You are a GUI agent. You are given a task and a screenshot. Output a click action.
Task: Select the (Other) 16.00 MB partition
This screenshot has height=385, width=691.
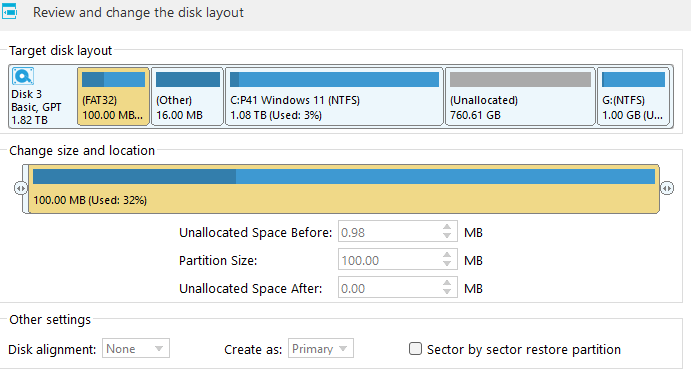[x=187, y=96]
